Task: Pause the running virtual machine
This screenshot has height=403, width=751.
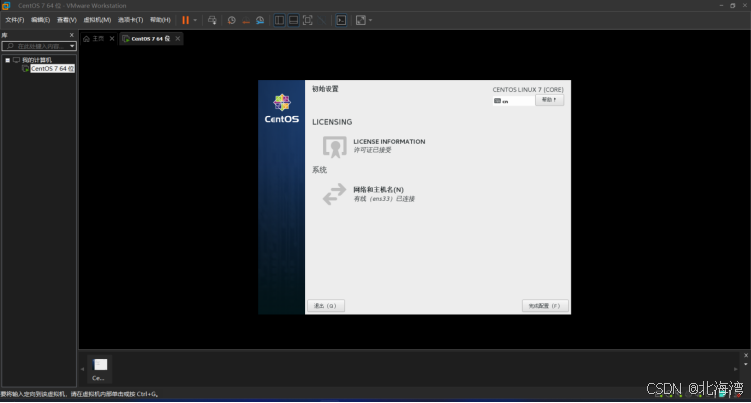Action: (185, 20)
